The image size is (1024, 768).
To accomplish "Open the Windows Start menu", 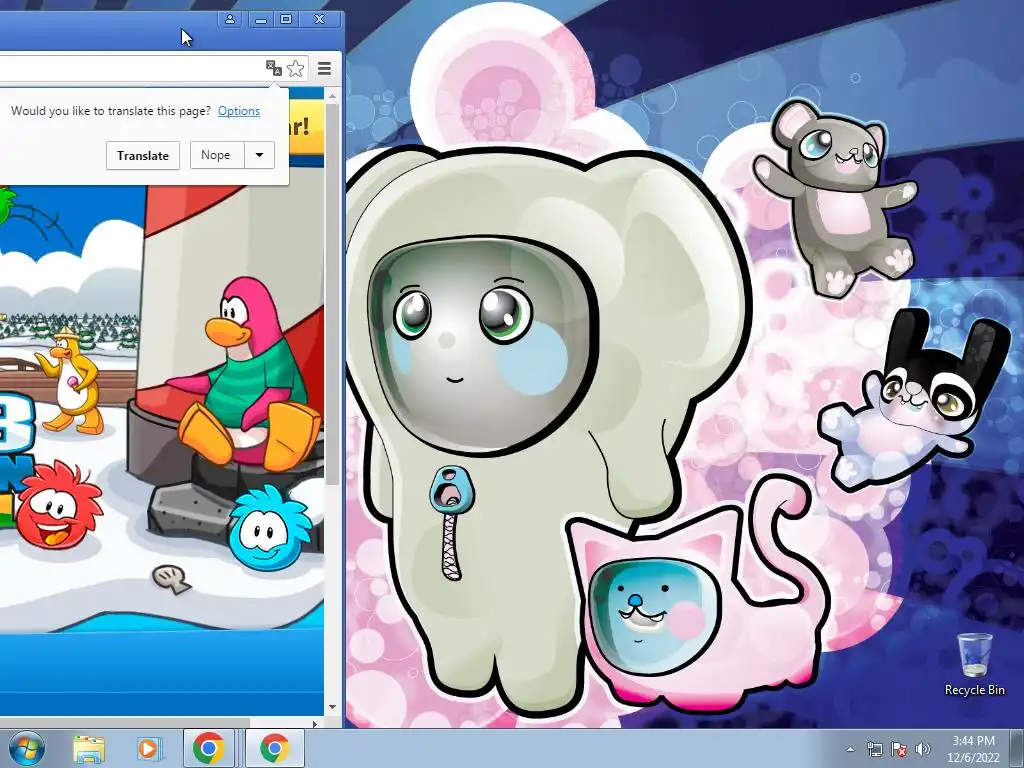I will (x=27, y=748).
